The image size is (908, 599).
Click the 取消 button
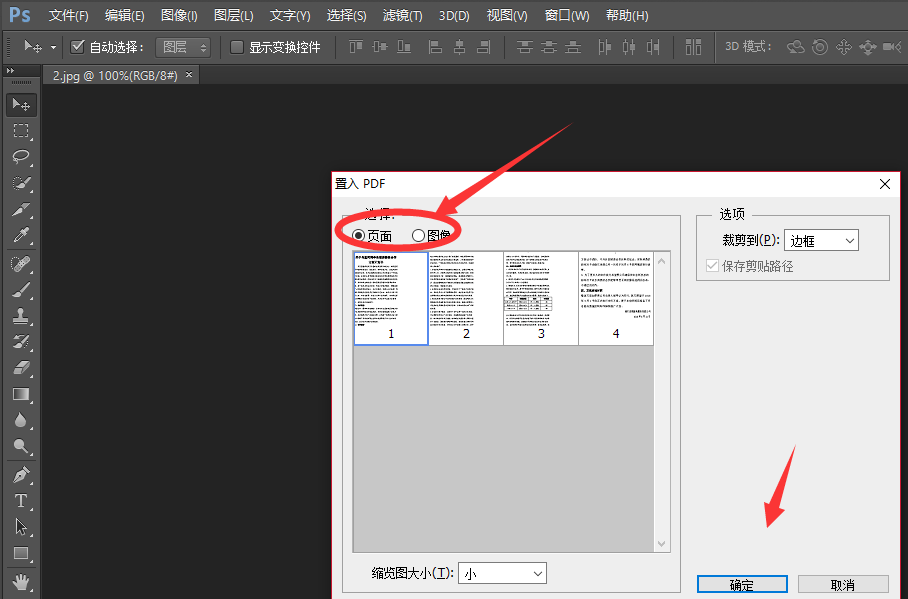(844, 584)
